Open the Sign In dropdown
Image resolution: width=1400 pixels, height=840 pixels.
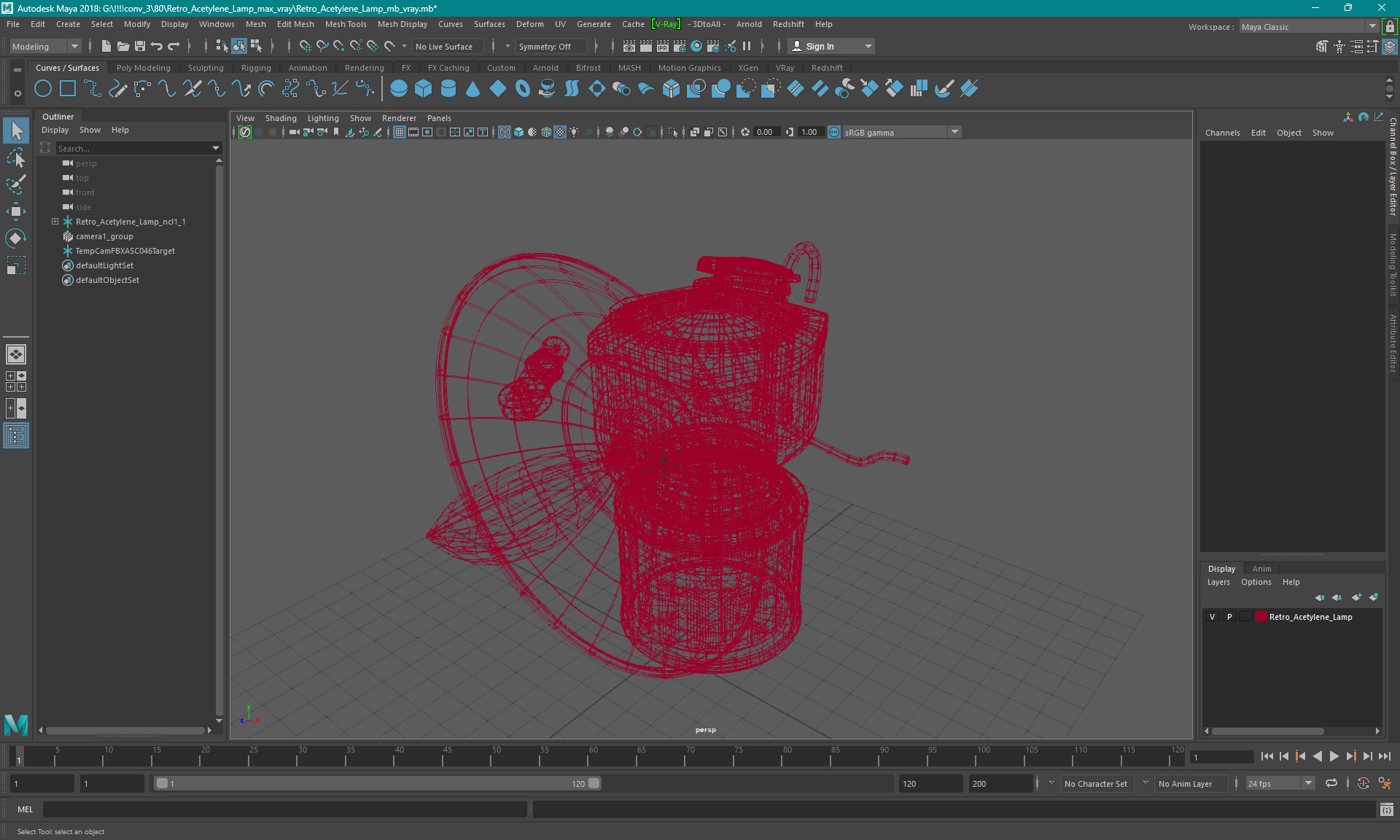[831, 47]
